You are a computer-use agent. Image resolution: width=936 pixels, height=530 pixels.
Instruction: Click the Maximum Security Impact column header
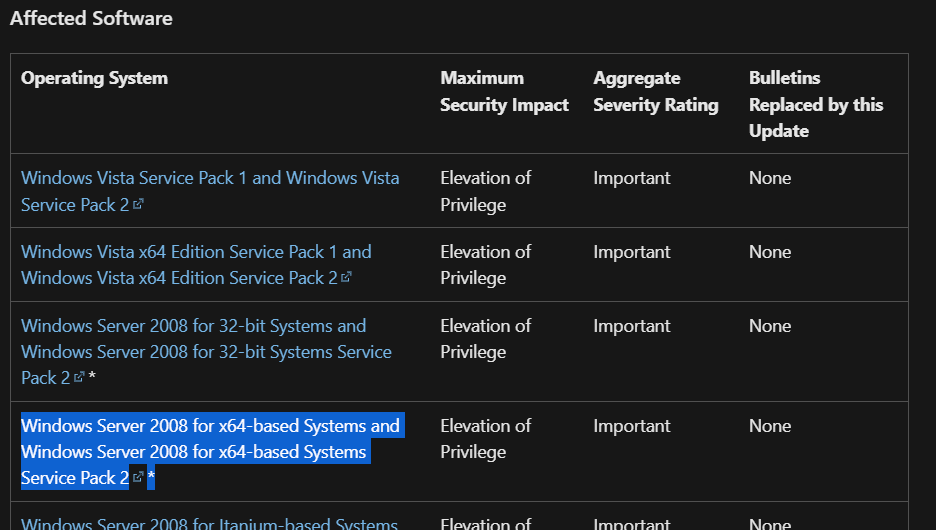(x=504, y=91)
